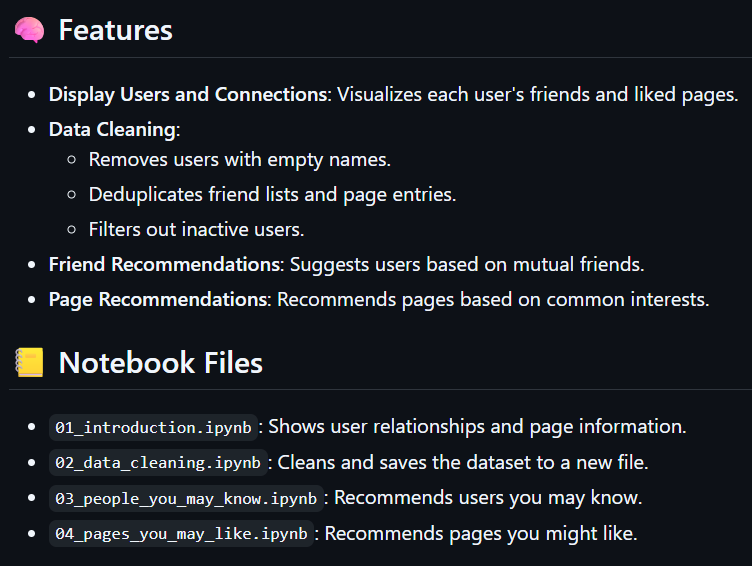Click the brain emoji beside Features
752x566 pixels.
point(29,31)
